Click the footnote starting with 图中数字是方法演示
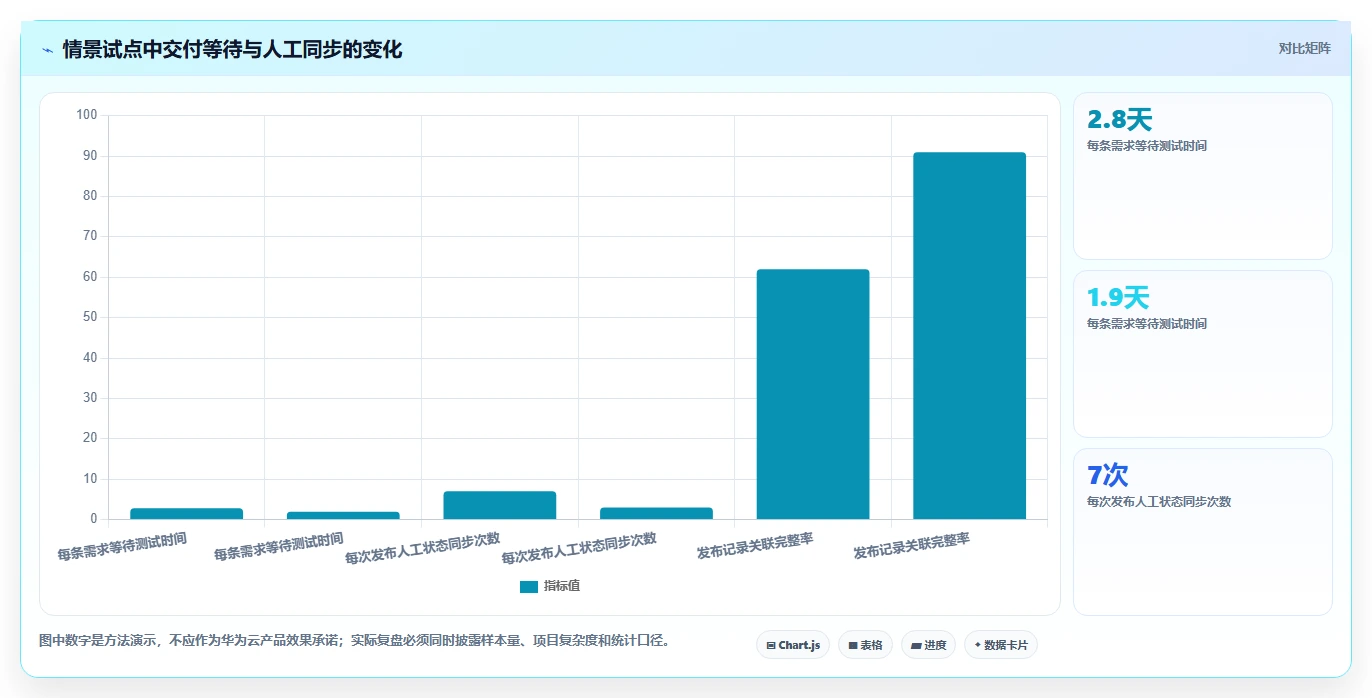1372x698 pixels. pos(354,640)
